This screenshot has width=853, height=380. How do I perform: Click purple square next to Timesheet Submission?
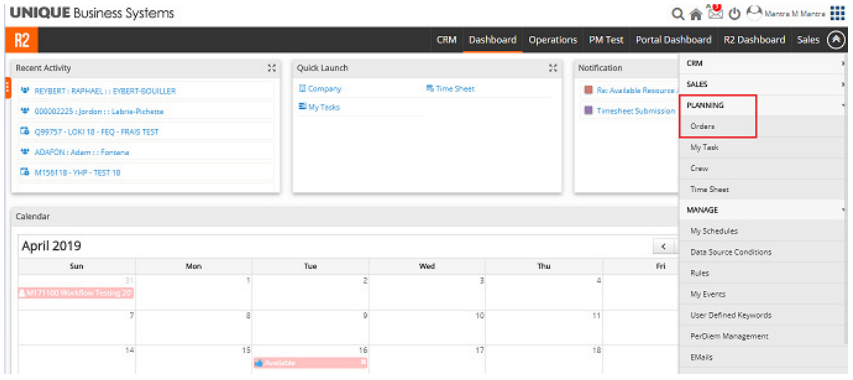coord(588,110)
